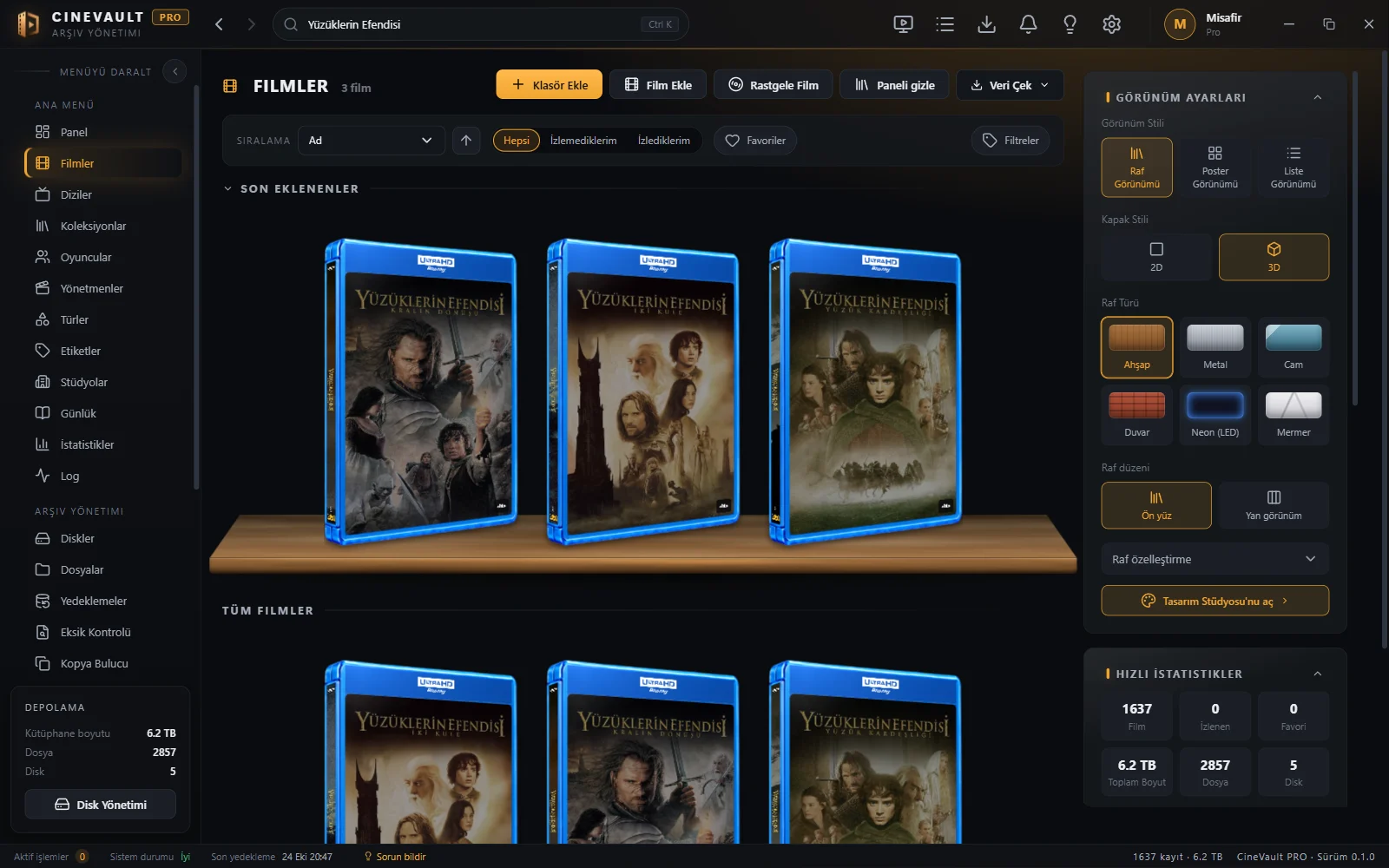
Task: Expand Raf özelleştirme section
Action: (x=1215, y=559)
